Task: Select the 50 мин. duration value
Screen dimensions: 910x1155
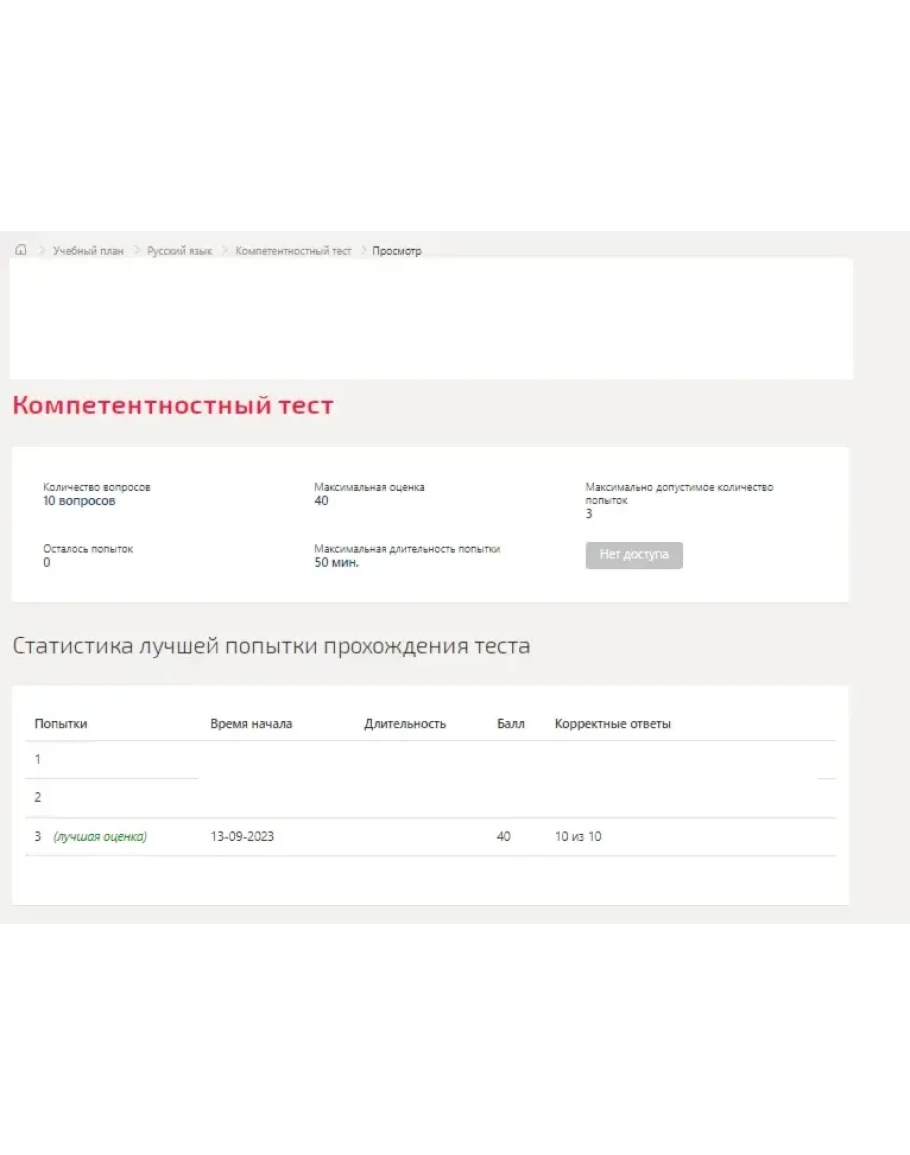Action: [x=336, y=562]
